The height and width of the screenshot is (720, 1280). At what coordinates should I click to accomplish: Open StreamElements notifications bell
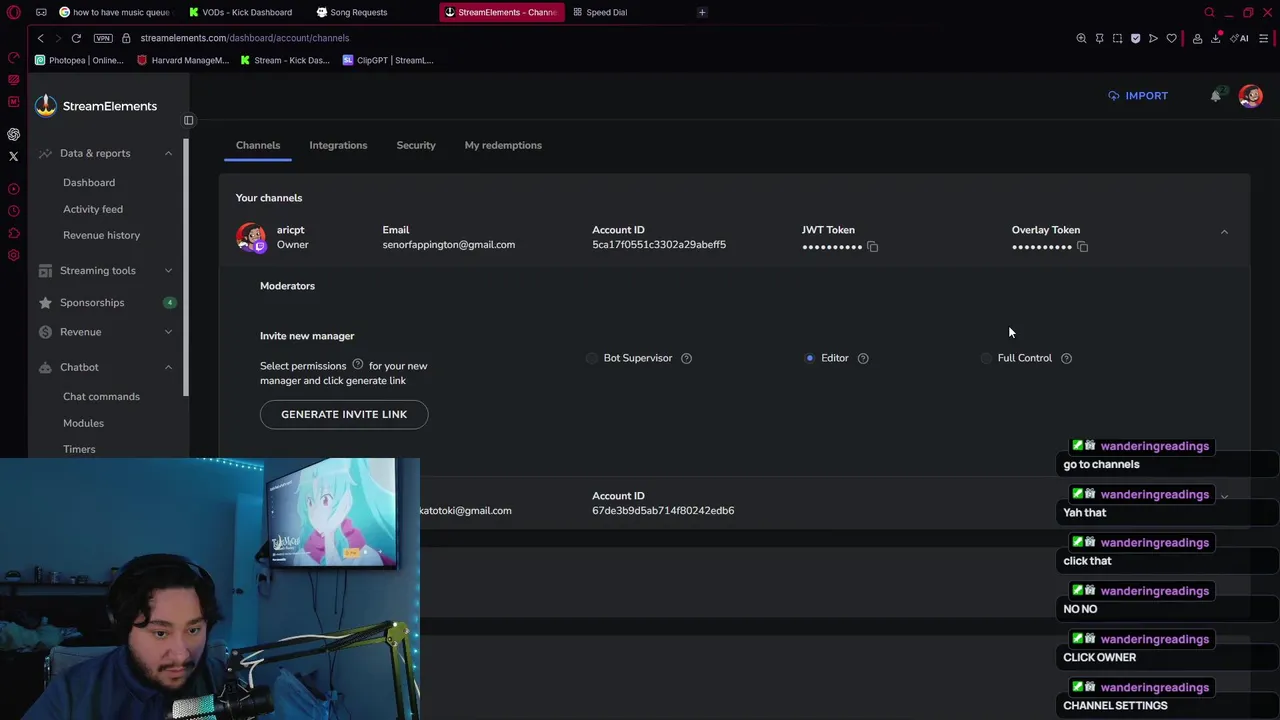(1216, 96)
